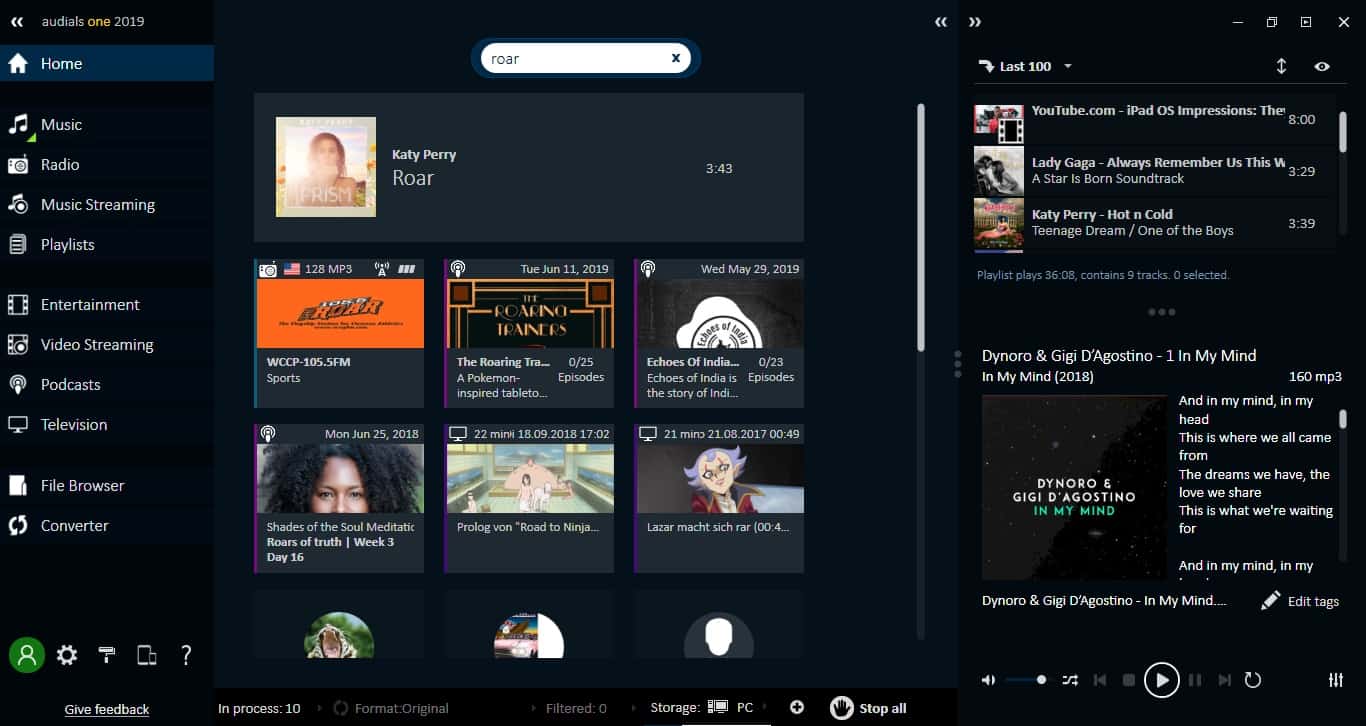Click the restore window icon in title bar
Viewport: 1366px width, 726px height.
click(x=1272, y=22)
